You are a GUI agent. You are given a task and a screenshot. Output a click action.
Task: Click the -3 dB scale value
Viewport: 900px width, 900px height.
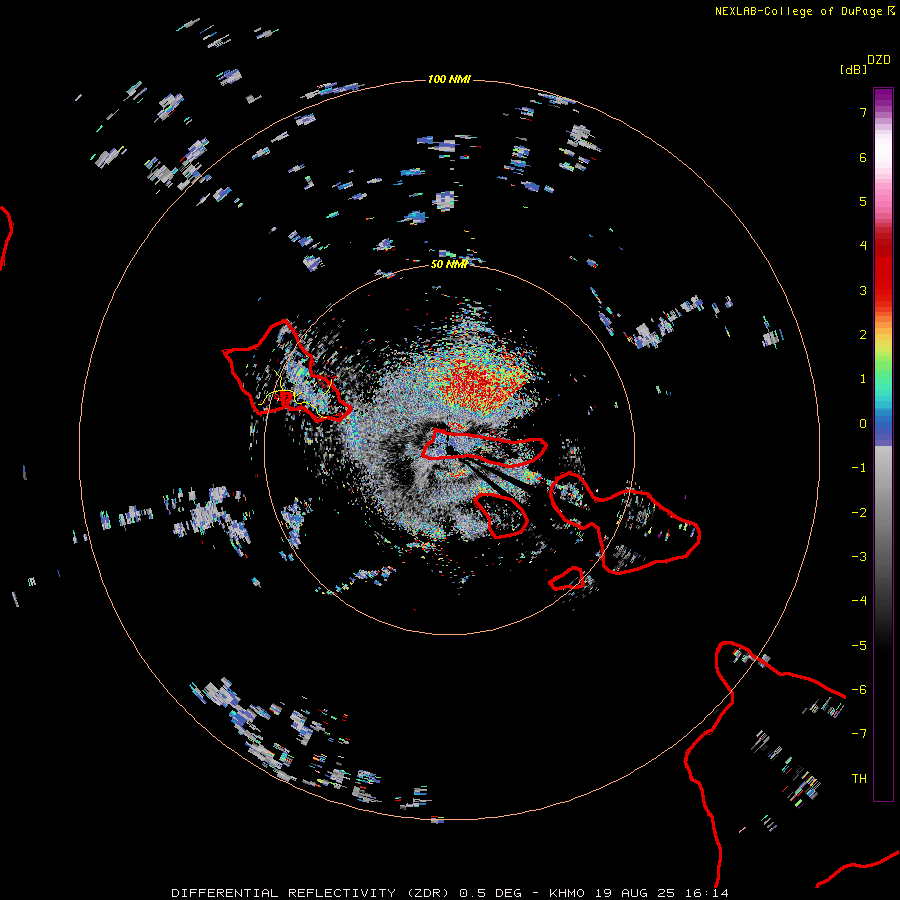point(859,557)
